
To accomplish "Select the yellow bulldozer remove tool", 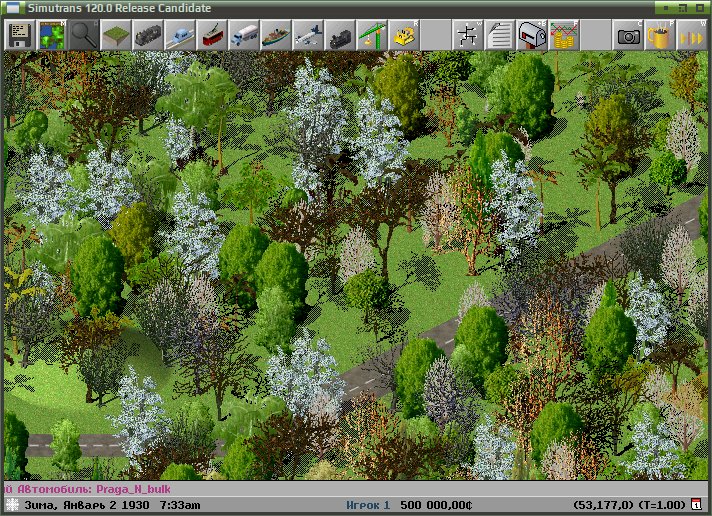I will [x=404, y=35].
